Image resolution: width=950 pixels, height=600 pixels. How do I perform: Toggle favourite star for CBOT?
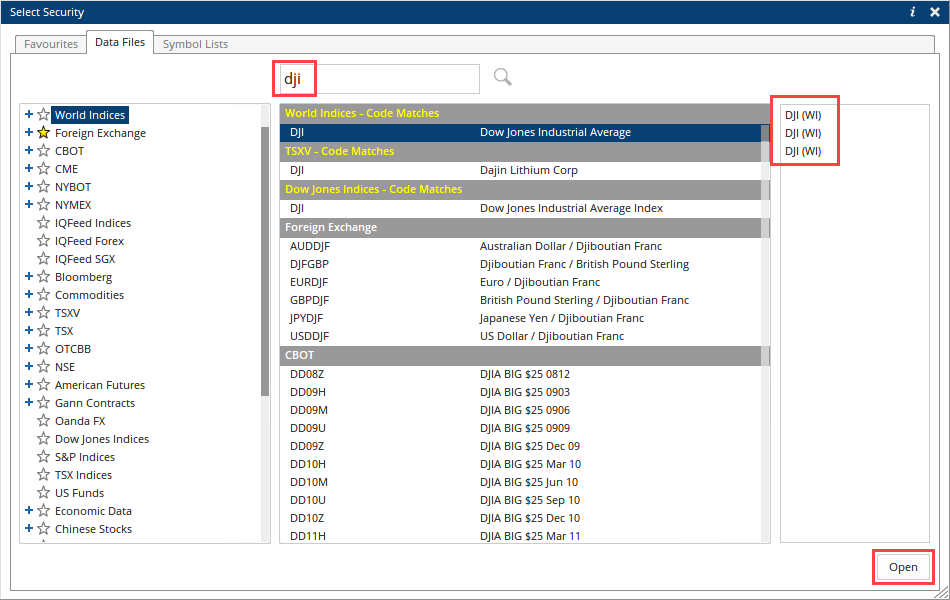pyautogui.click(x=44, y=150)
